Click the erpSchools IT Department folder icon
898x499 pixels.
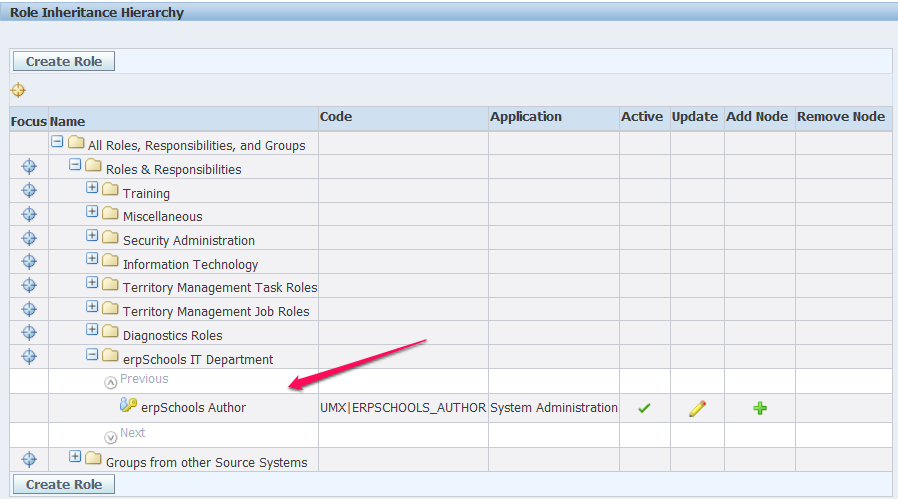coord(111,356)
